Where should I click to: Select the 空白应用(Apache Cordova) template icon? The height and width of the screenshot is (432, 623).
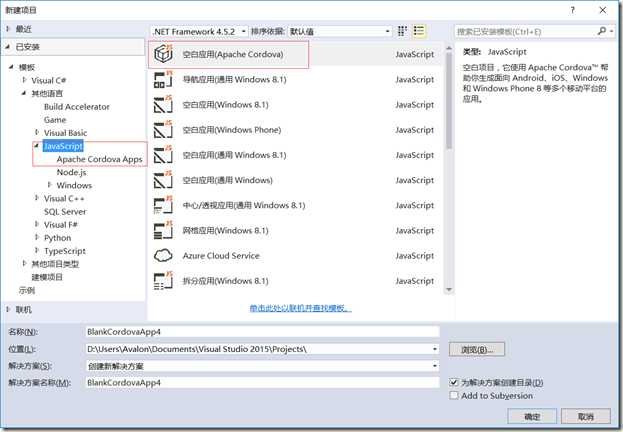163,54
